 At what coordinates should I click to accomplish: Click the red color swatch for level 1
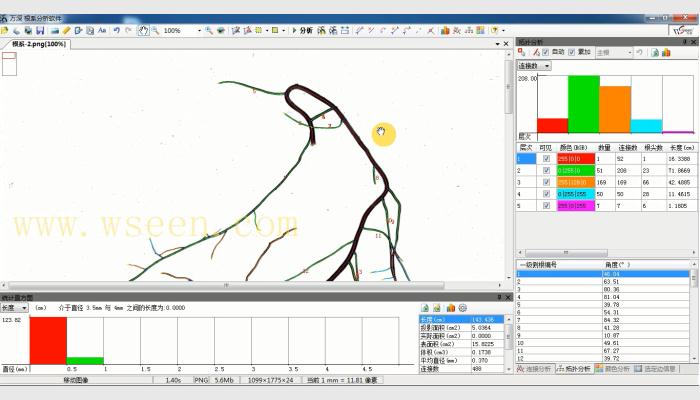[573, 159]
